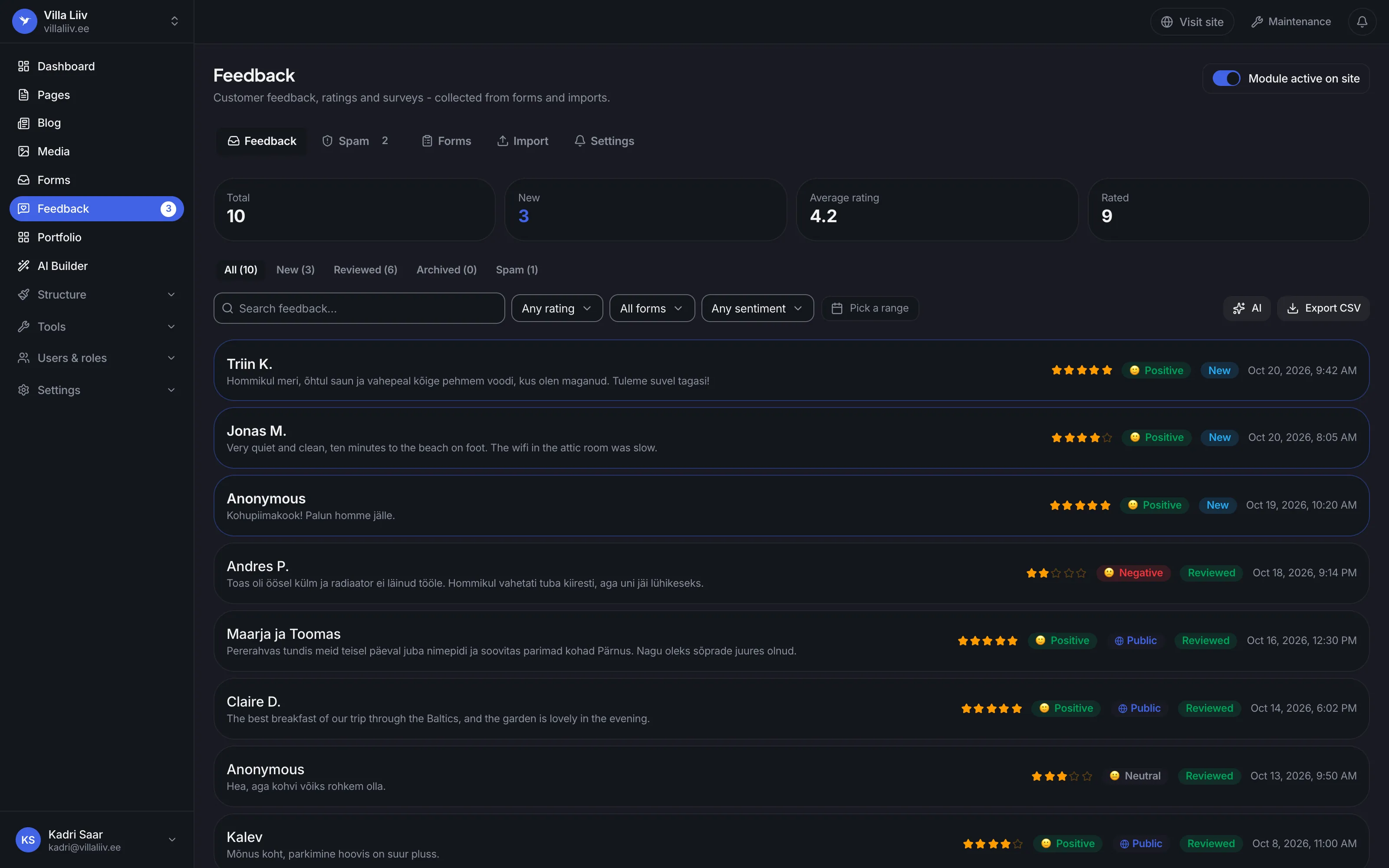Image resolution: width=1389 pixels, height=868 pixels.
Task: Focus the Search feedback field
Action: pyautogui.click(x=359, y=308)
